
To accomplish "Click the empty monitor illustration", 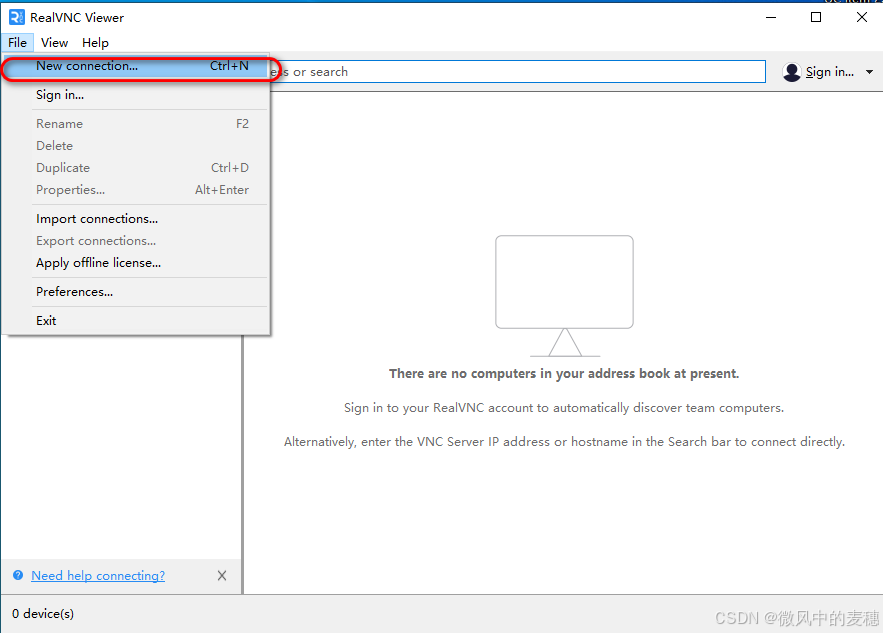I will click(x=564, y=296).
